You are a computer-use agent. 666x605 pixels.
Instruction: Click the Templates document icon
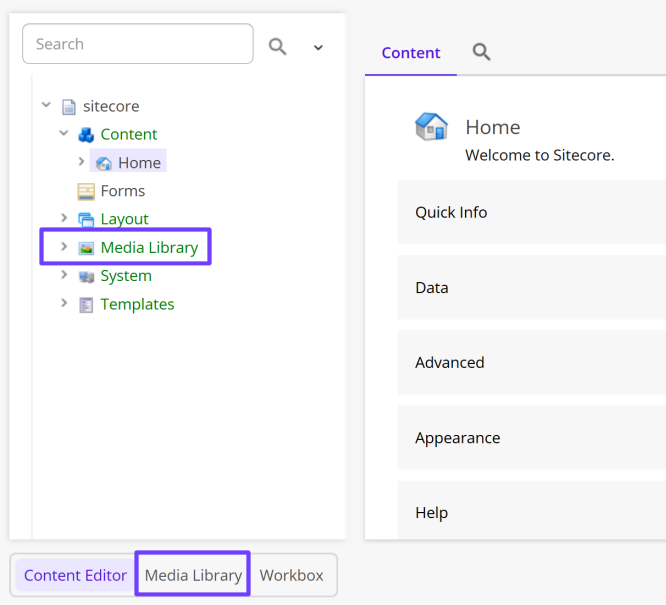click(x=86, y=305)
